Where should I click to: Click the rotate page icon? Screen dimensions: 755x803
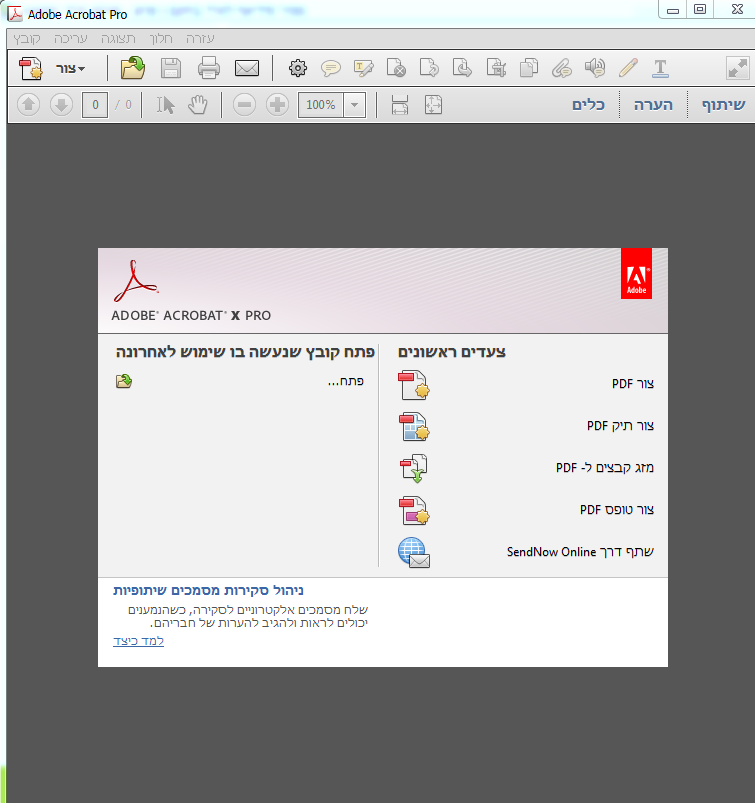429,68
